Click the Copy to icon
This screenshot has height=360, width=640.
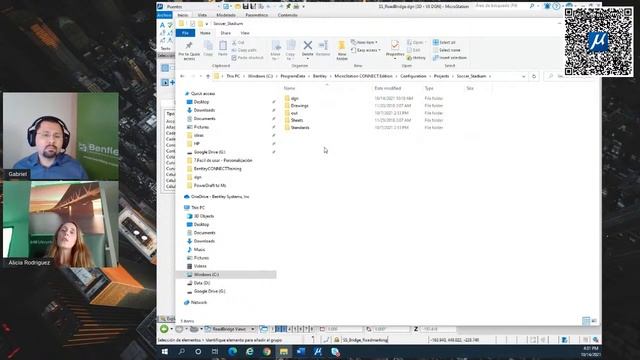(x=291, y=46)
